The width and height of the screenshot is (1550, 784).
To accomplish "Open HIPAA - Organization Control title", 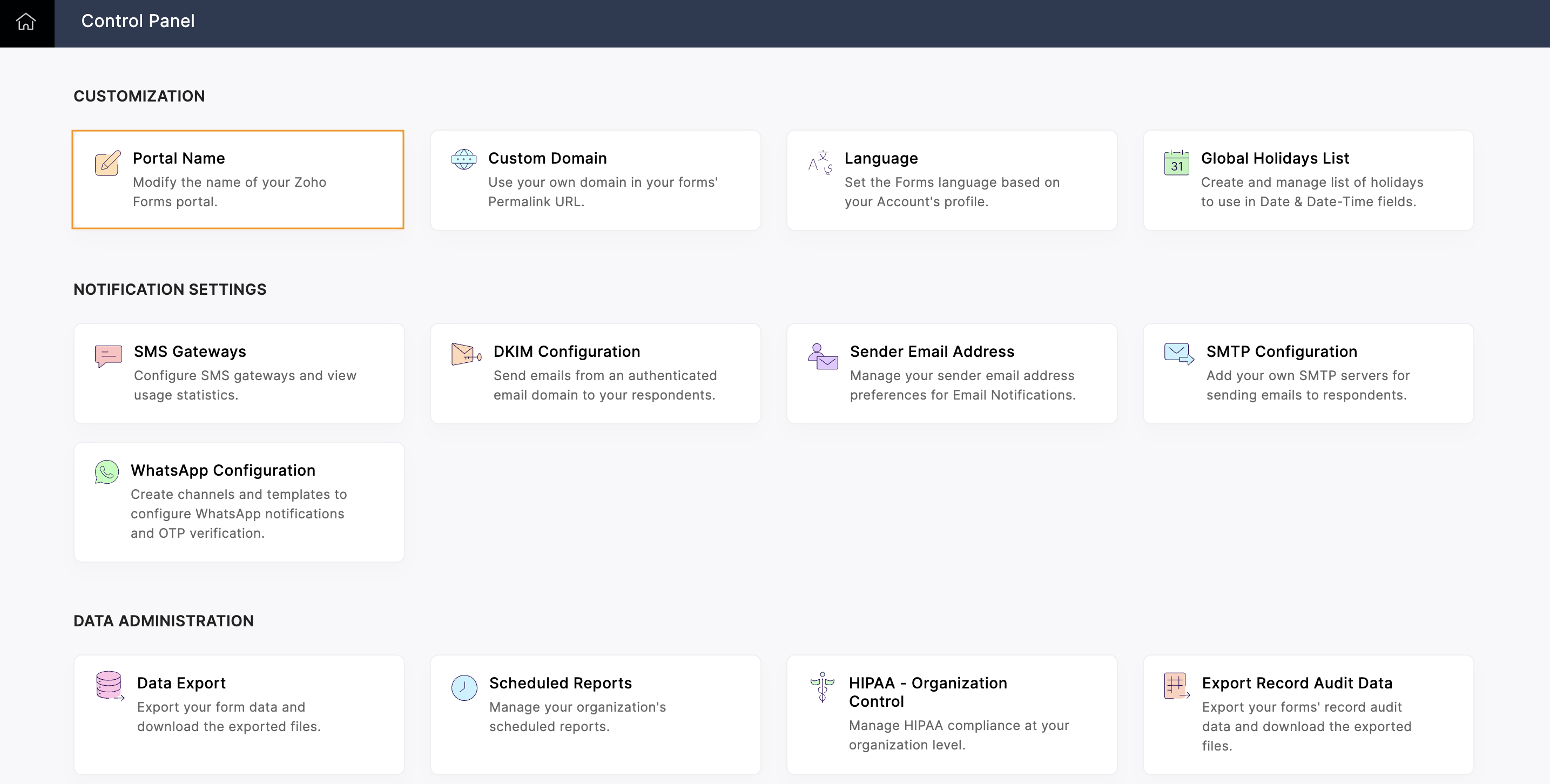I will coord(927,692).
